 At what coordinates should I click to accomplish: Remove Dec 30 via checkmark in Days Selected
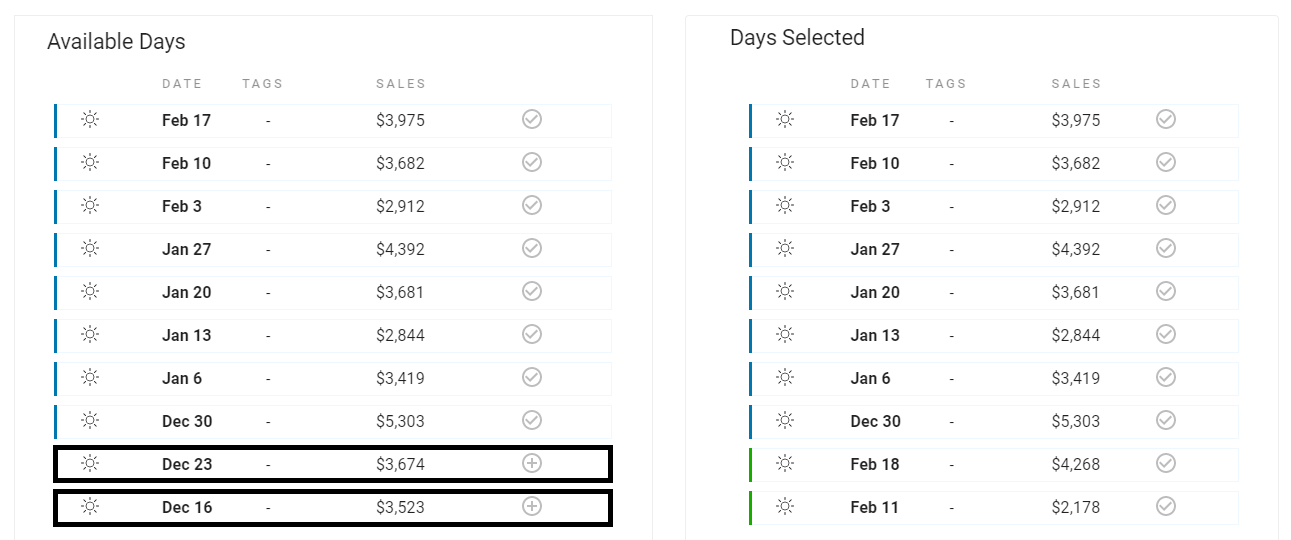1166,420
